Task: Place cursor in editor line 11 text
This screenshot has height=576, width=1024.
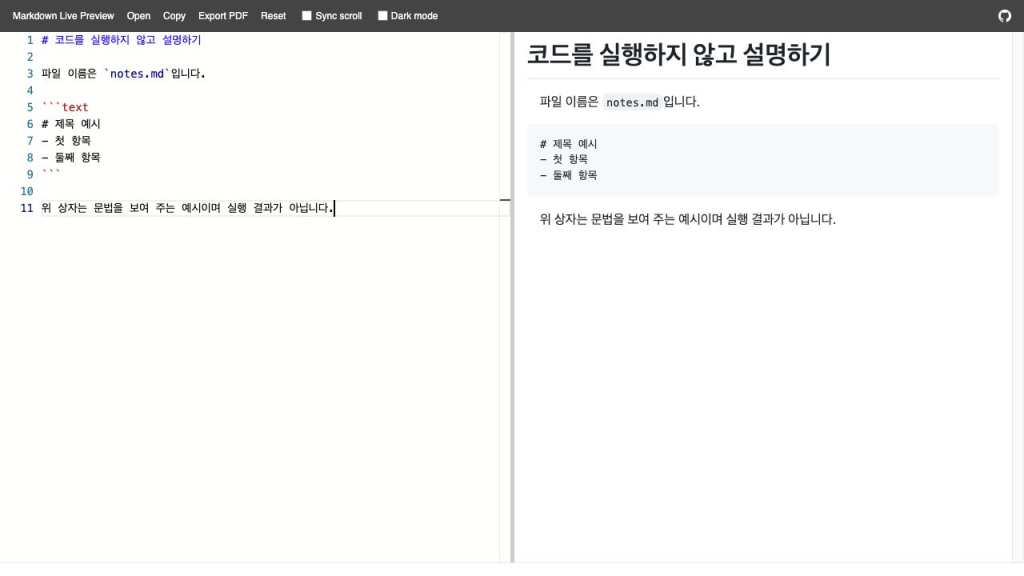Action: point(187,208)
